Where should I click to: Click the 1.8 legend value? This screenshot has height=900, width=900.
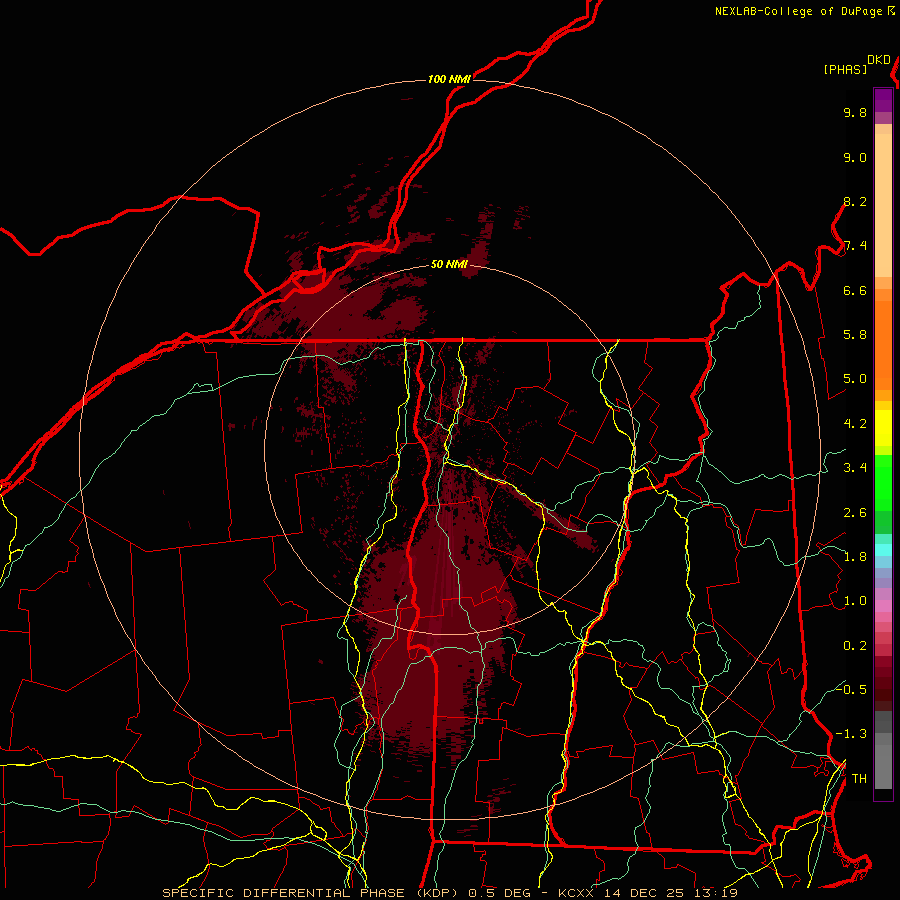[855, 557]
